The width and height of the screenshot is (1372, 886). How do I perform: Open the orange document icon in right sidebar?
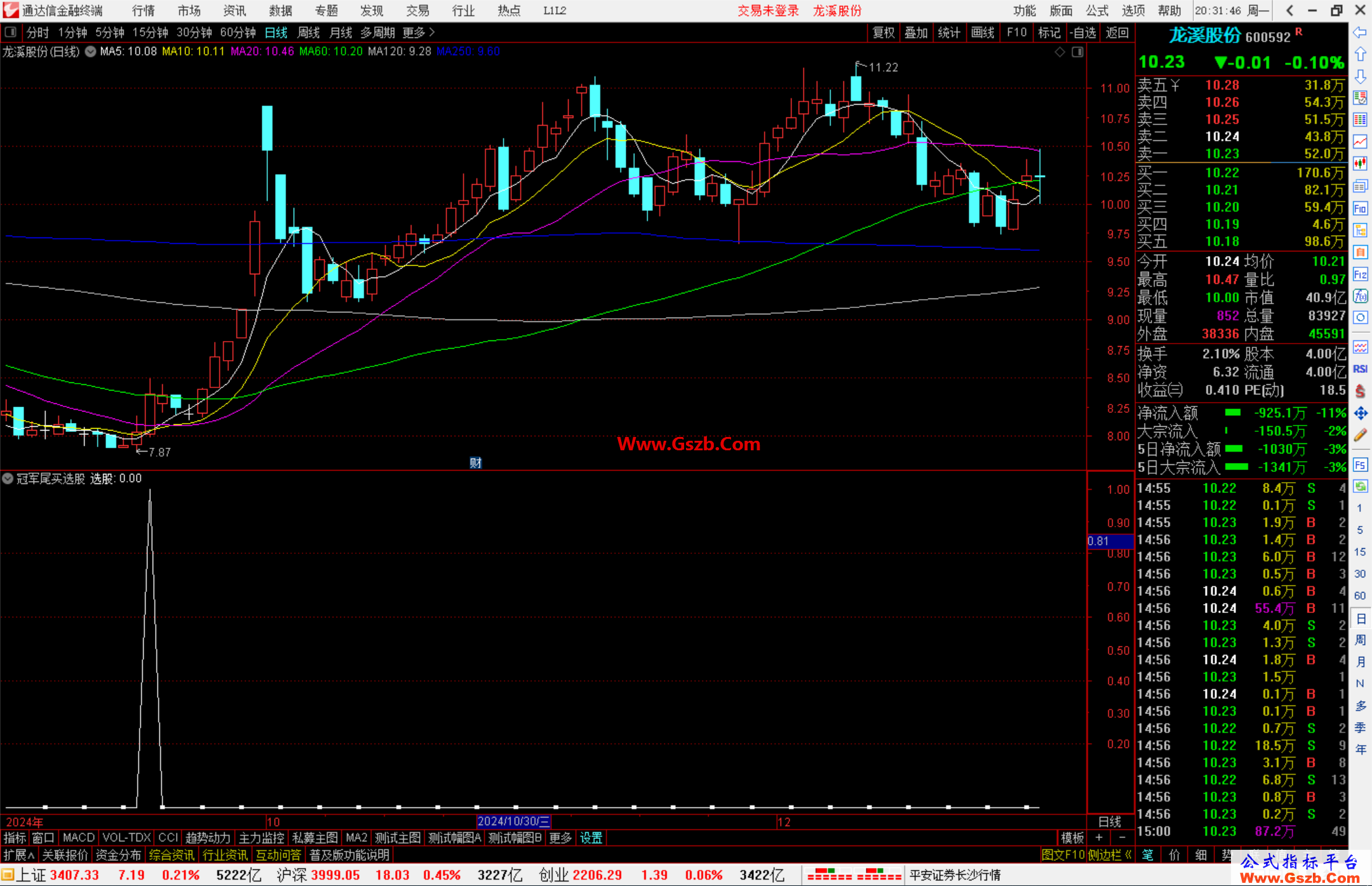tap(1360, 252)
